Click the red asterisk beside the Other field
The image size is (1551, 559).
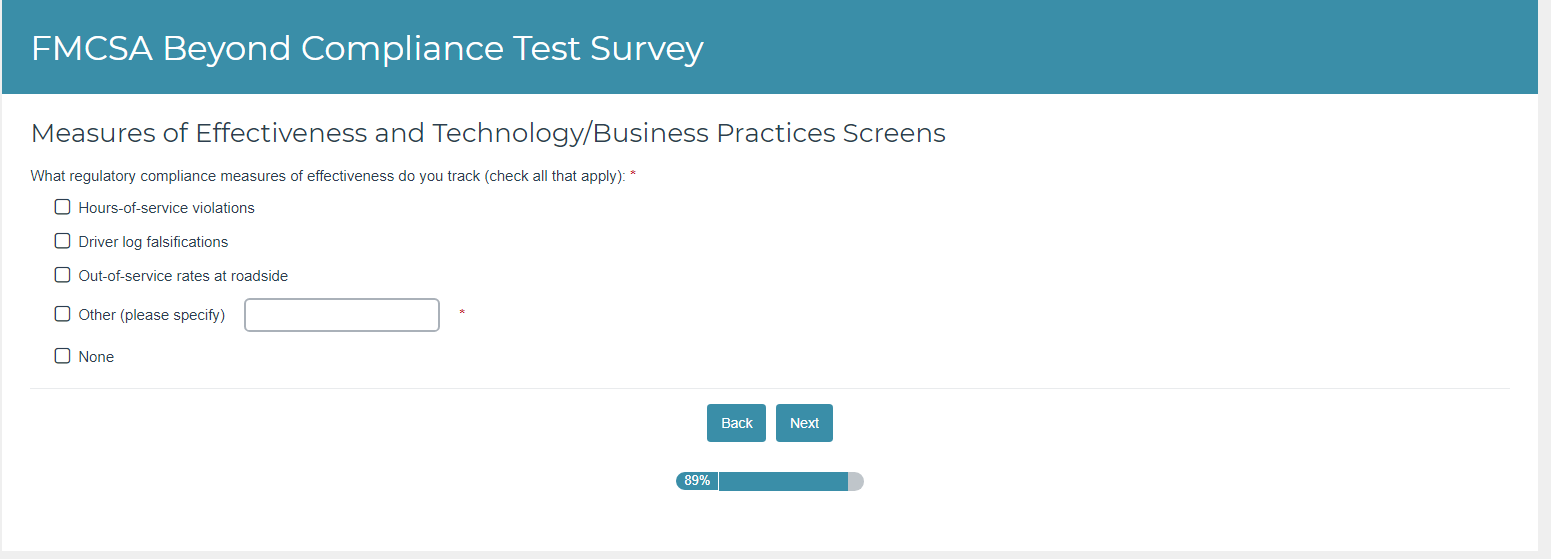[x=462, y=314]
